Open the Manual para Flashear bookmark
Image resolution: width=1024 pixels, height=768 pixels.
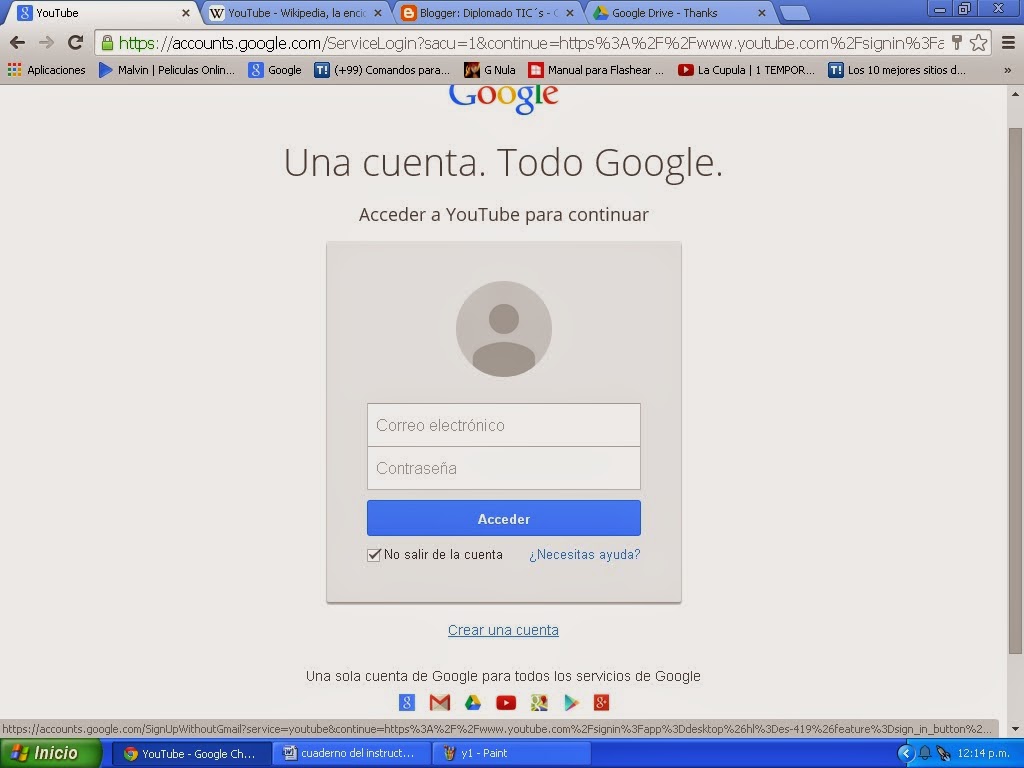pyautogui.click(x=596, y=70)
